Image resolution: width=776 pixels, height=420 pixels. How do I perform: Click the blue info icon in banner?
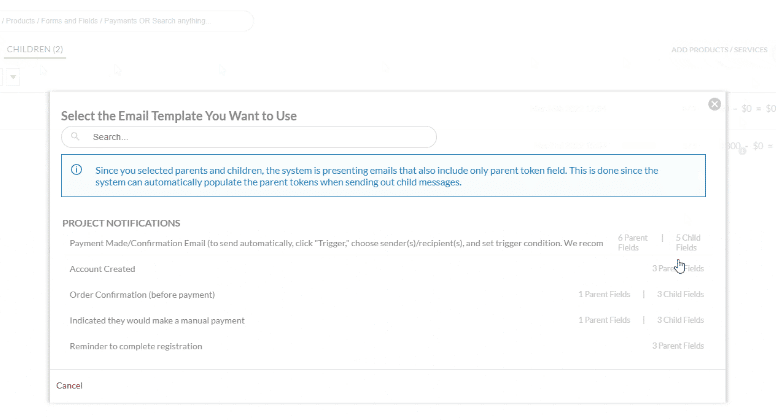click(x=77, y=170)
